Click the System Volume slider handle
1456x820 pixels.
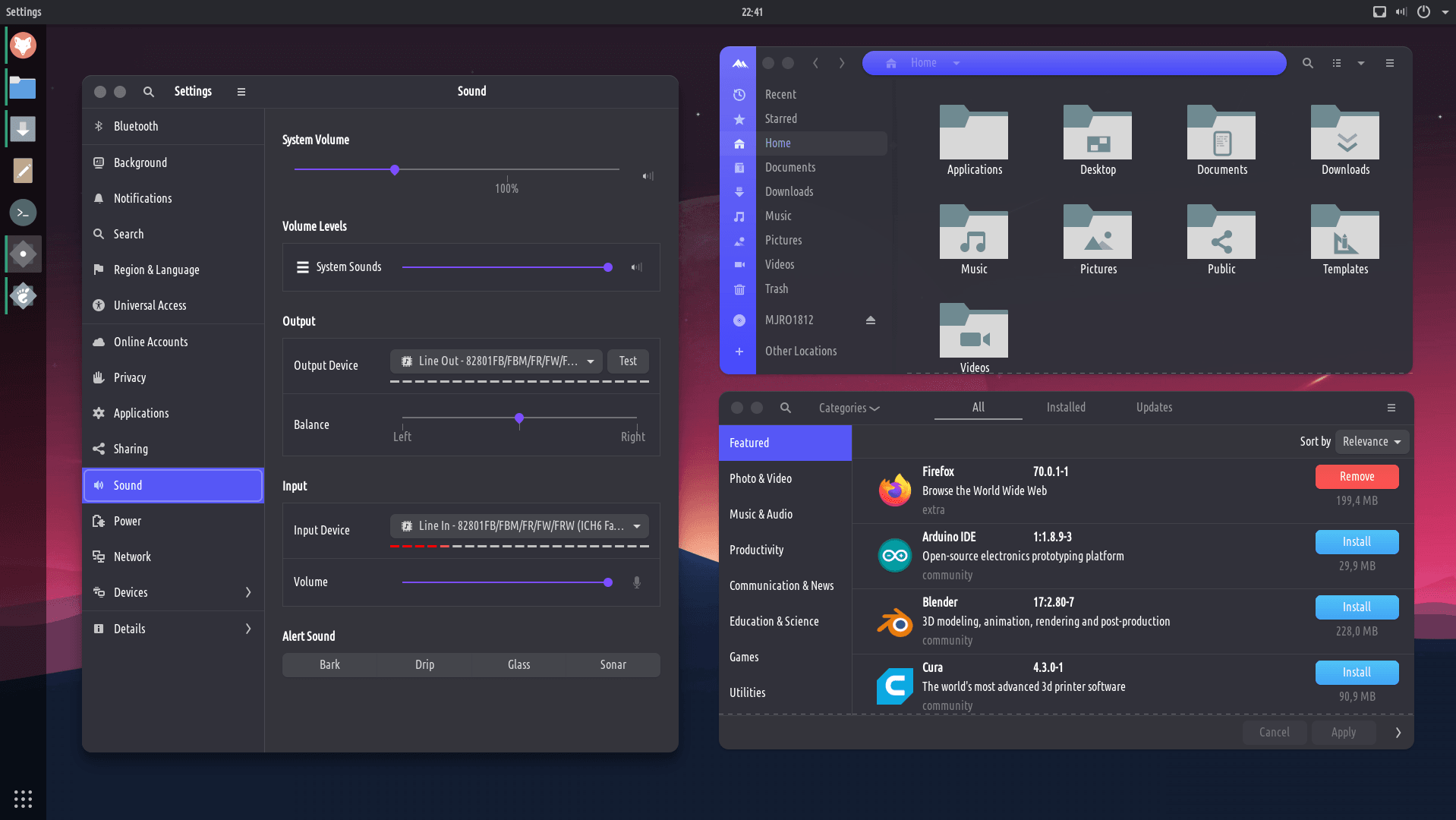(395, 170)
